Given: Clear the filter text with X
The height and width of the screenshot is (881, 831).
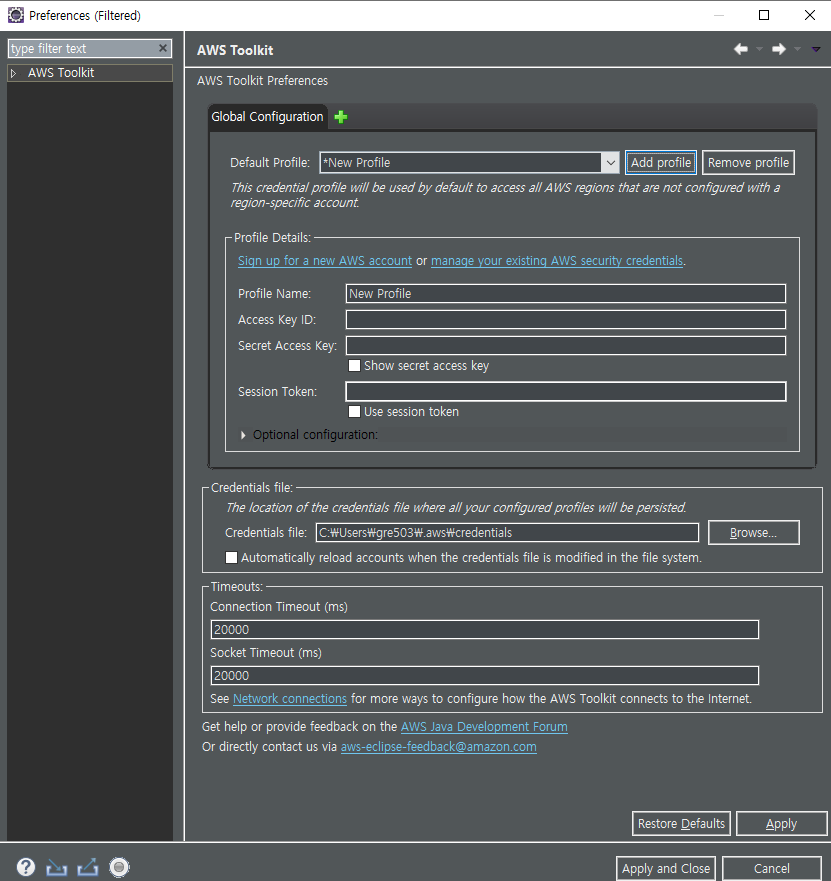Looking at the screenshot, I should (x=163, y=48).
